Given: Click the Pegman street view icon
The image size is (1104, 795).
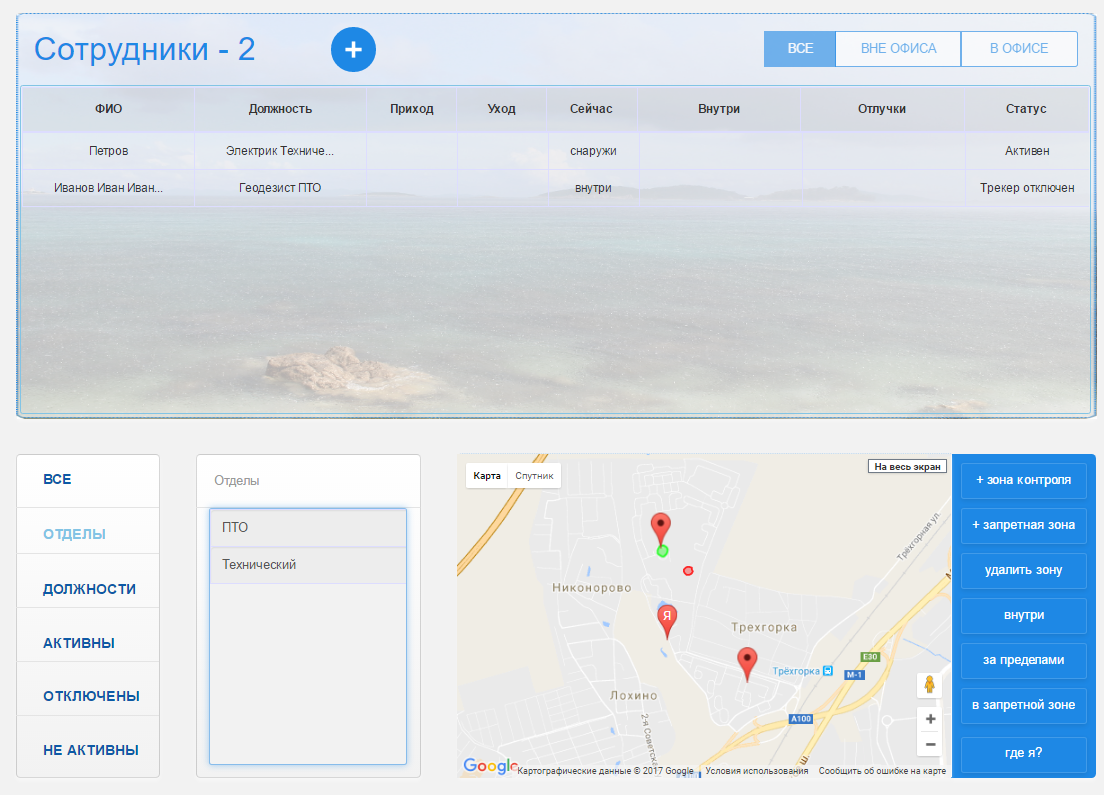Looking at the screenshot, I should click(x=929, y=684).
